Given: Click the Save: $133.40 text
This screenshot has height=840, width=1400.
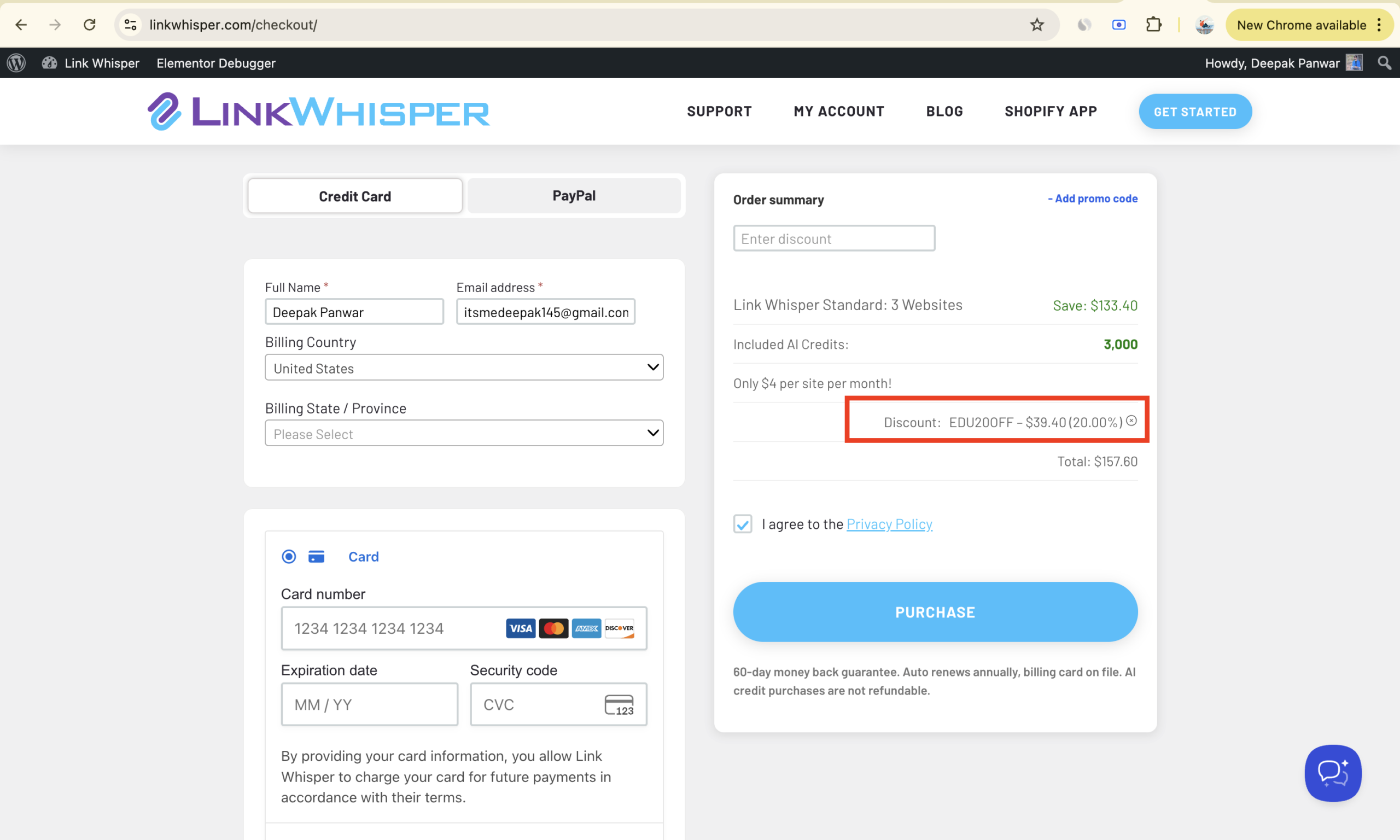Looking at the screenshot, I should (1095, 306).
